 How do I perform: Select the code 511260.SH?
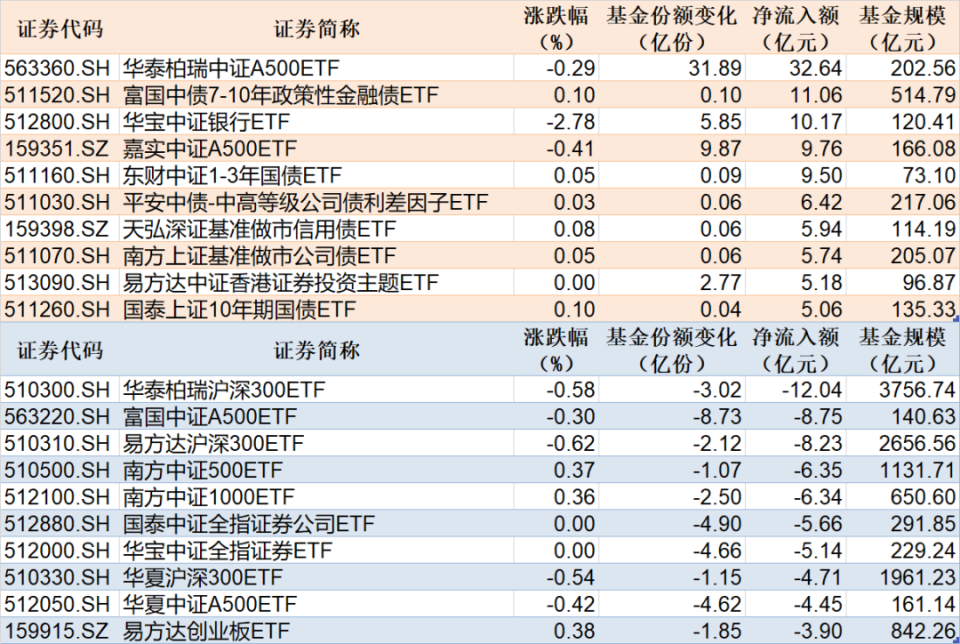point(57,310)
